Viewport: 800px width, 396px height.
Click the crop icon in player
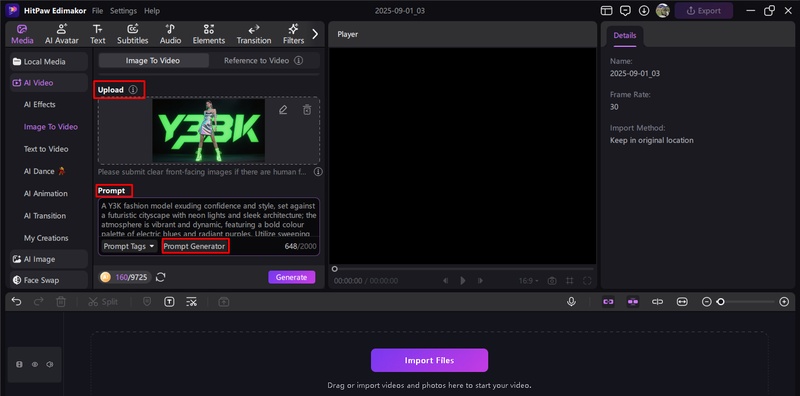tap(569, 281)
